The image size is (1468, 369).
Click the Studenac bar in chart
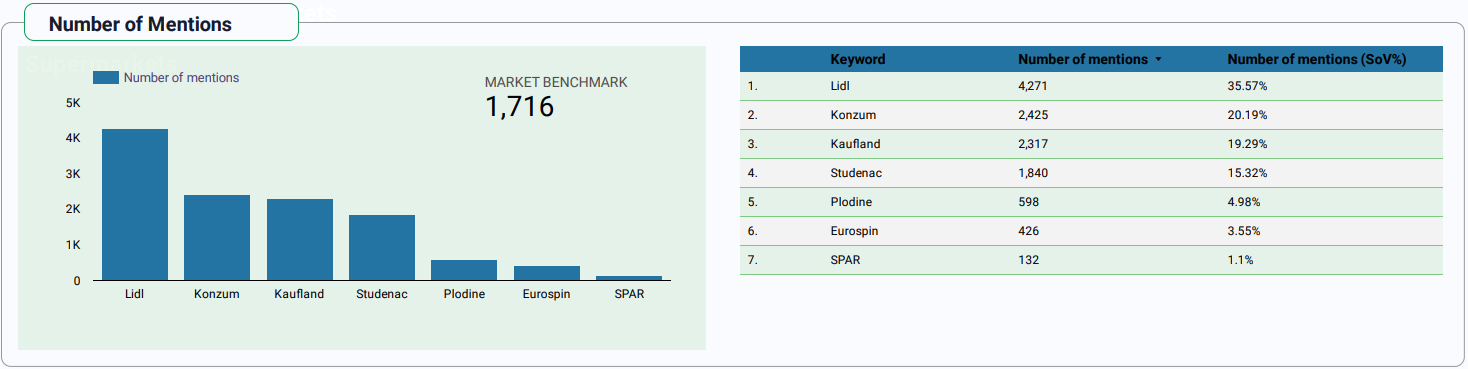pos(382,247)
